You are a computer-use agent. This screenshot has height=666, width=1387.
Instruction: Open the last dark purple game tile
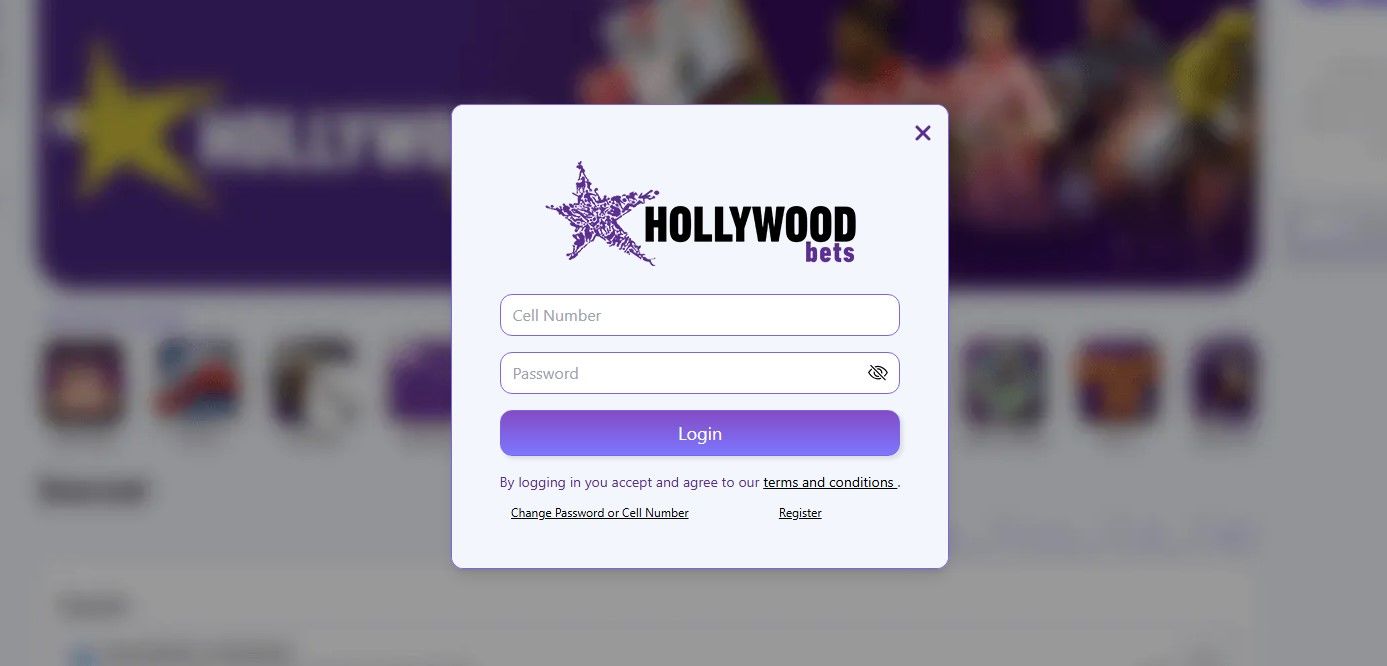1224,383
